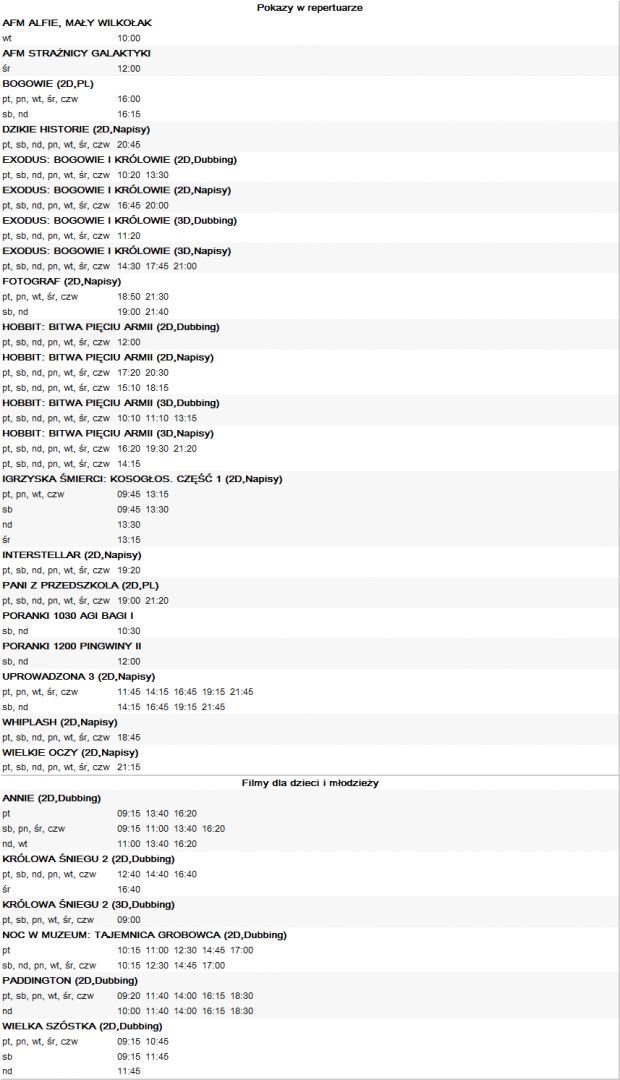620x1080 pixels.
Task: Click the Bogowie (2D,PL) movie title
Action: point(48,83)
